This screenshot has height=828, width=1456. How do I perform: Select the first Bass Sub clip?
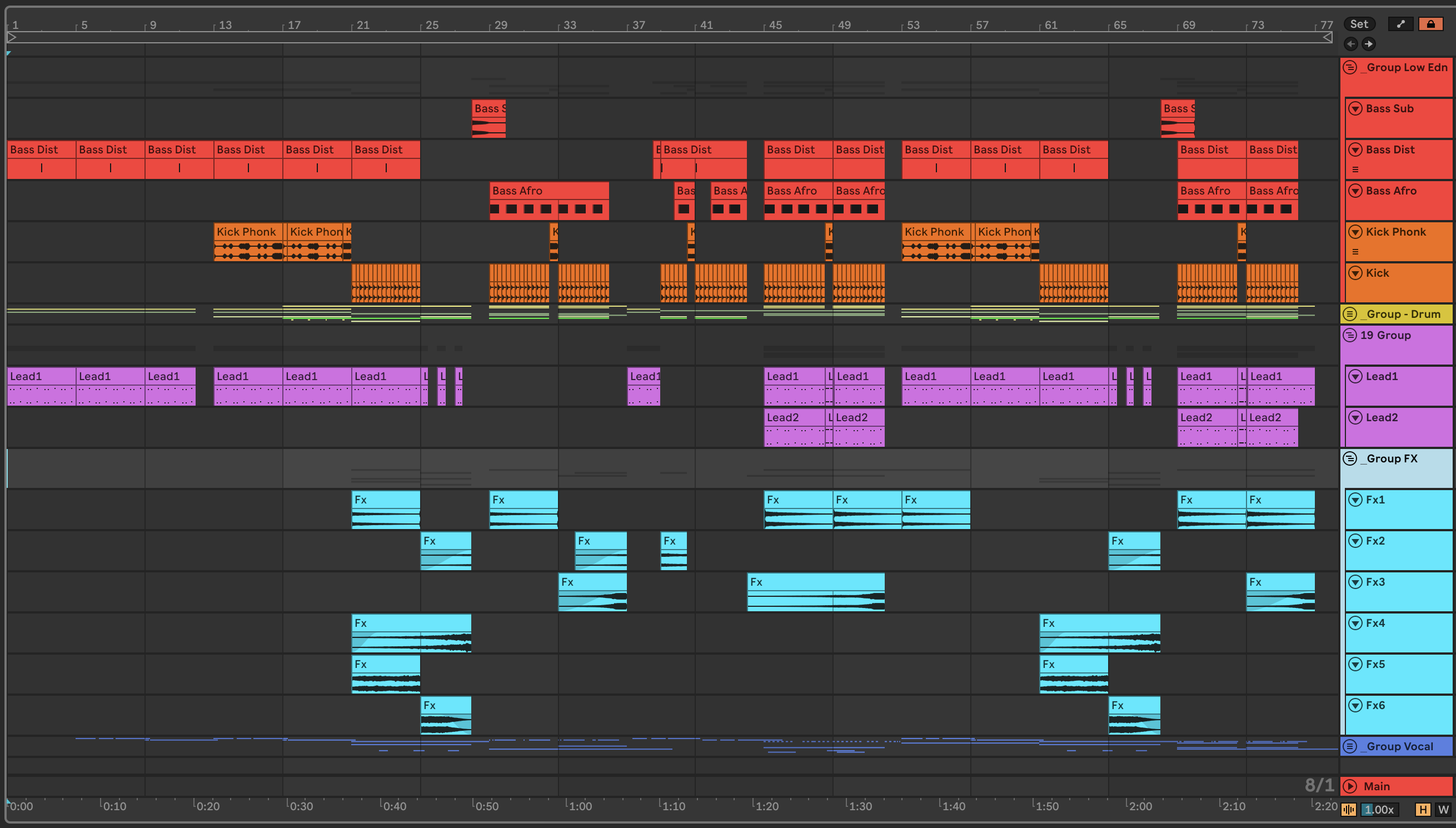[488, 118]
